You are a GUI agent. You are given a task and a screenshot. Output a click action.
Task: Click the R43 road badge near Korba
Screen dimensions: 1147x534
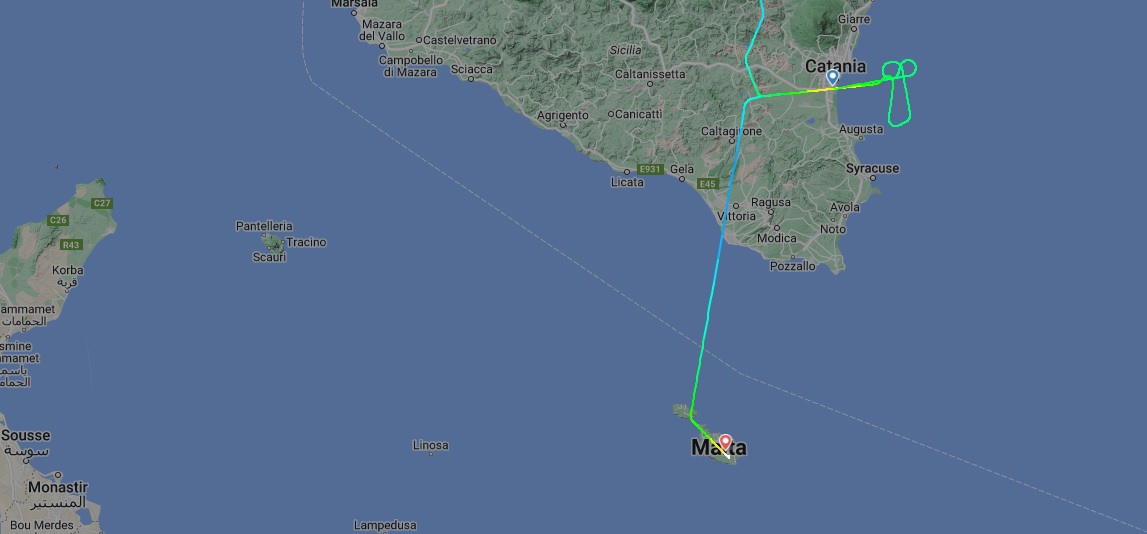tap(71, 245)
